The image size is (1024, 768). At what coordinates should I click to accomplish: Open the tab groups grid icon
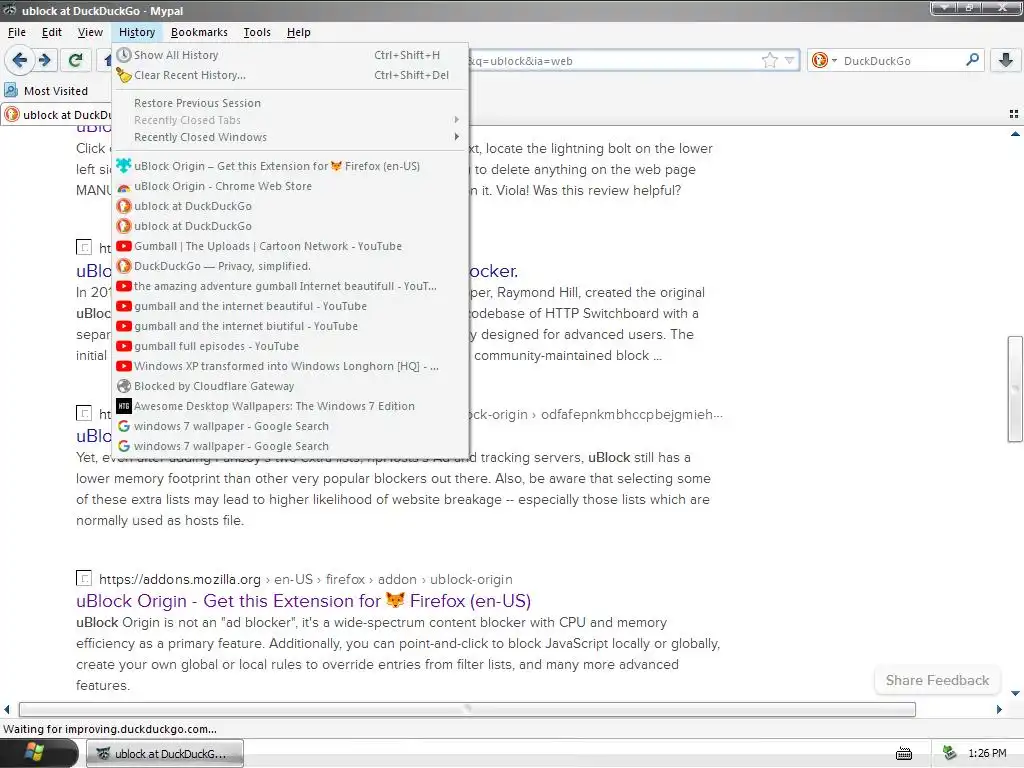tap(1014, 114)
